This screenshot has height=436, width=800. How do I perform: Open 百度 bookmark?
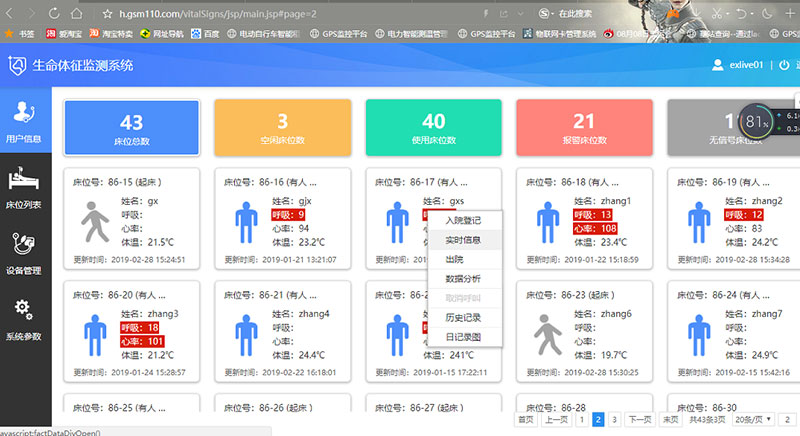click(205, 34)
